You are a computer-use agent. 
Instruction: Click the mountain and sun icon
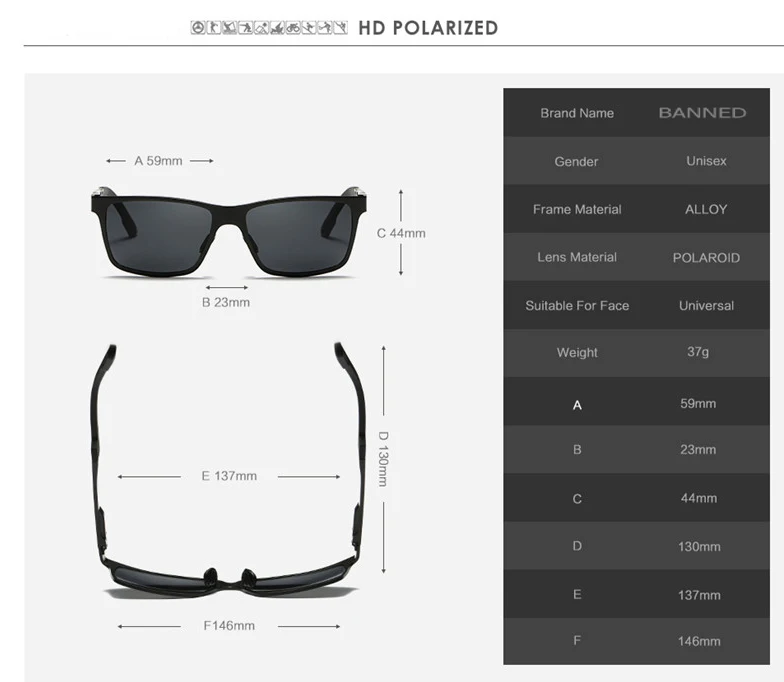coord(262,28)
